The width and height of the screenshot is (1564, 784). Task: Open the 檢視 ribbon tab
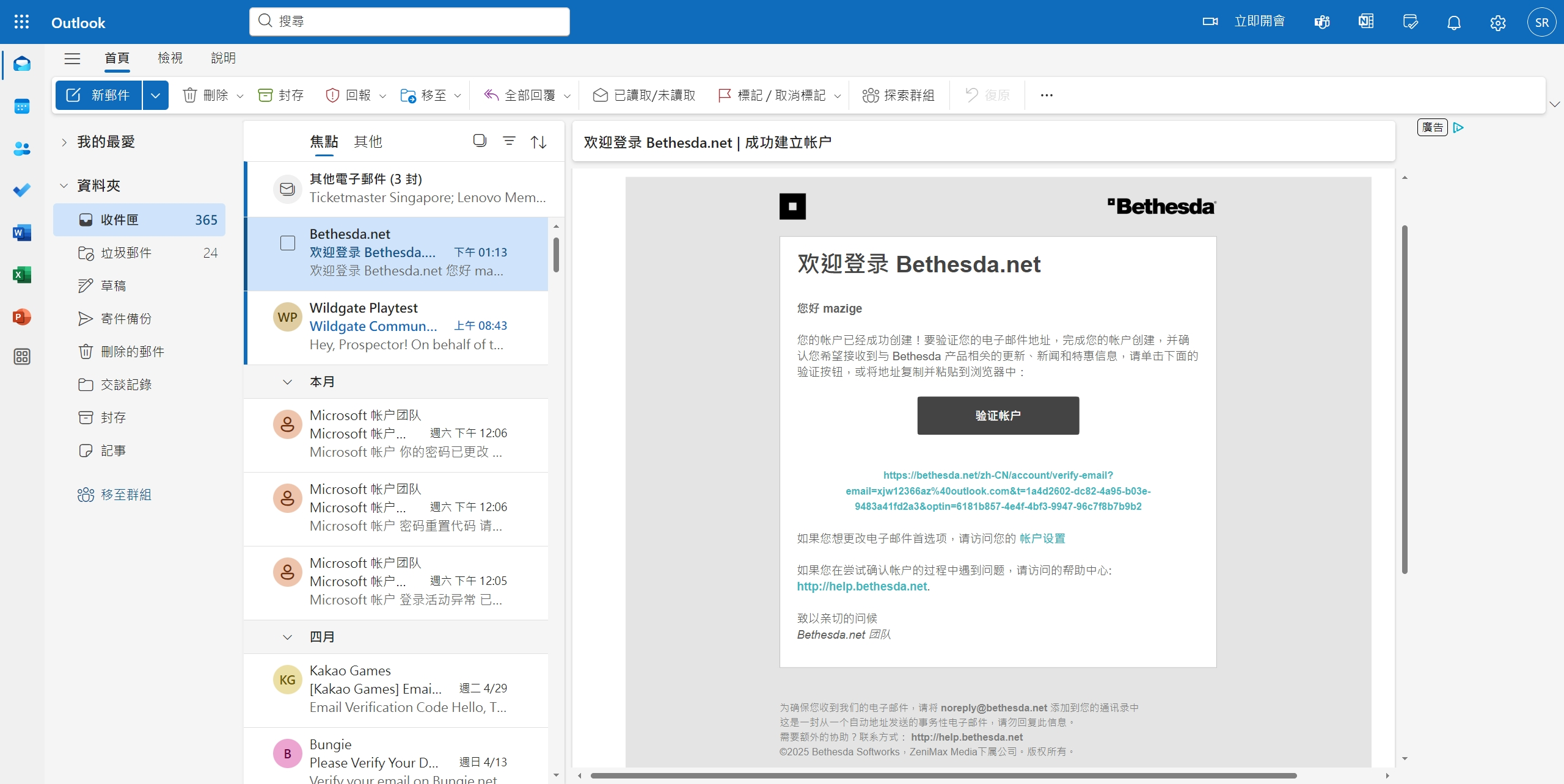click(170, 58)
